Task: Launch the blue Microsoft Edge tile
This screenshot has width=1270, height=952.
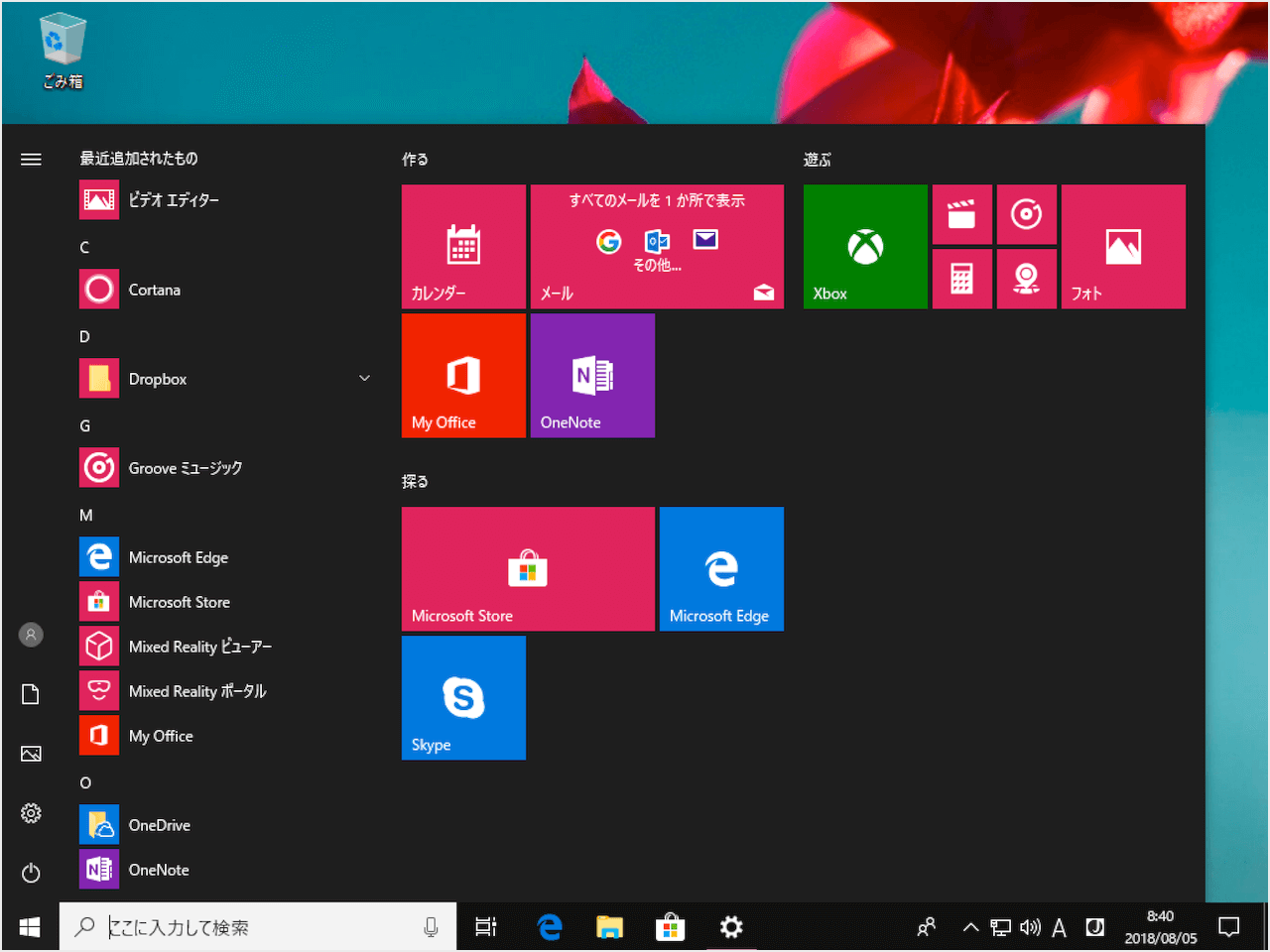Action: coord(721,568)
